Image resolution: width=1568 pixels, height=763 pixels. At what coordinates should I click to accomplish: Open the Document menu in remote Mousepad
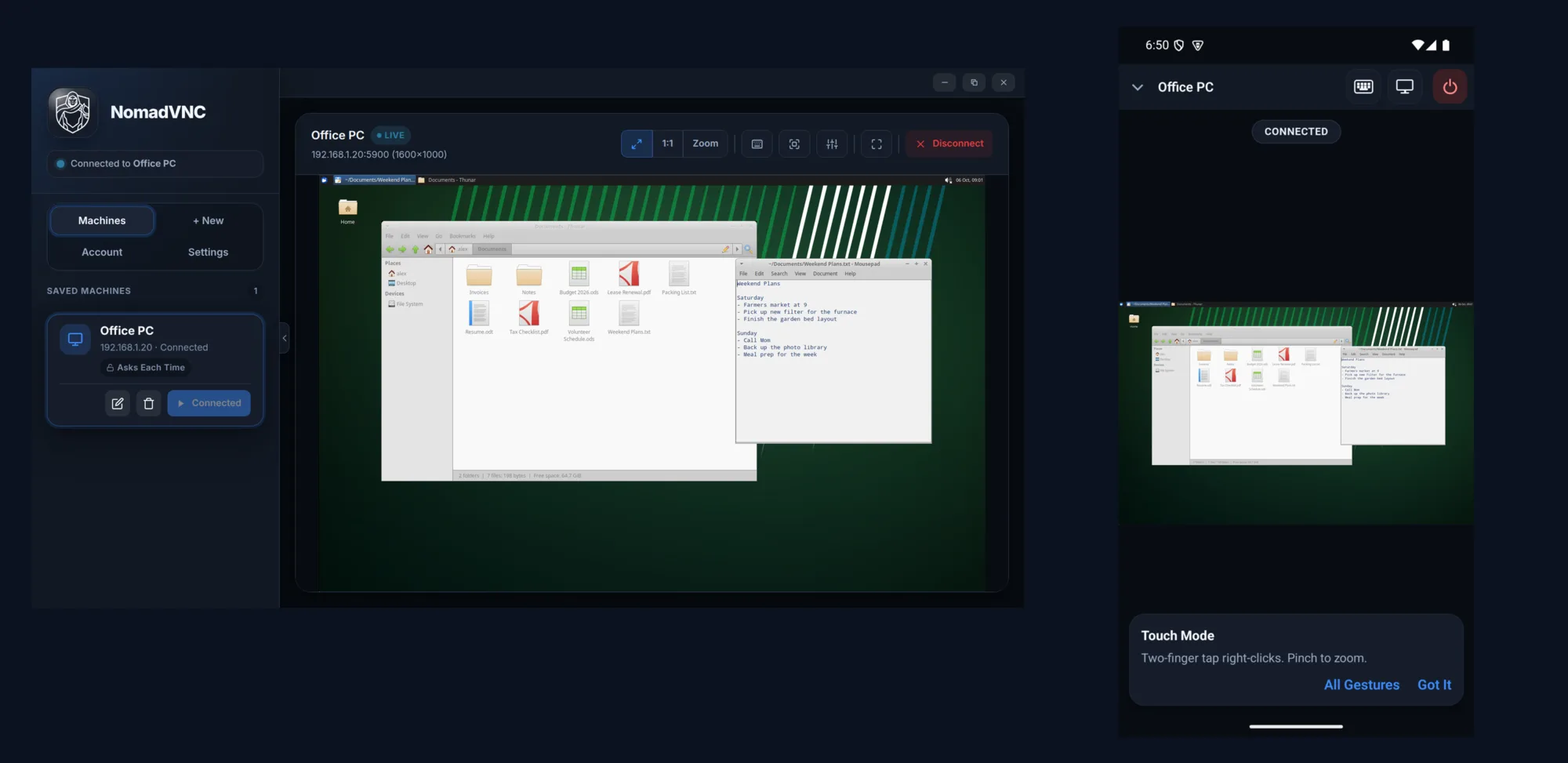coord(825,274)
